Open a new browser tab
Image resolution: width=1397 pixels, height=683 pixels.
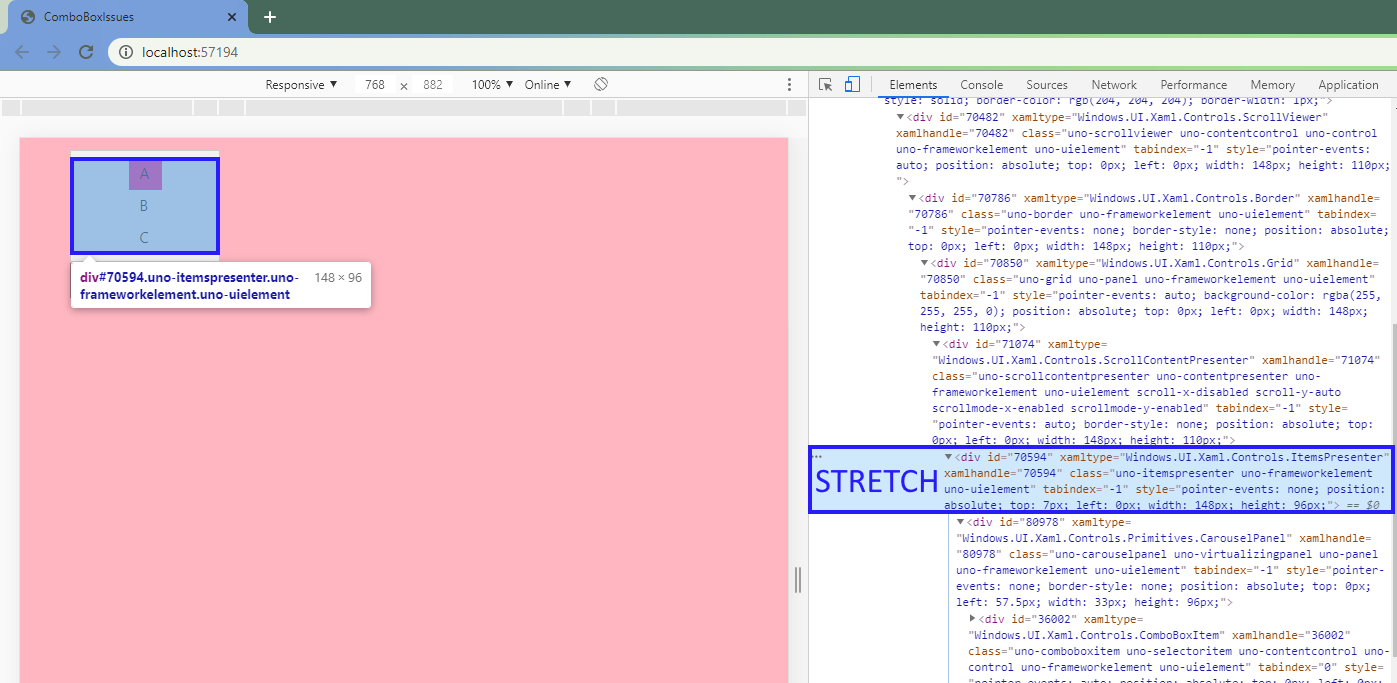pos(269,17)
